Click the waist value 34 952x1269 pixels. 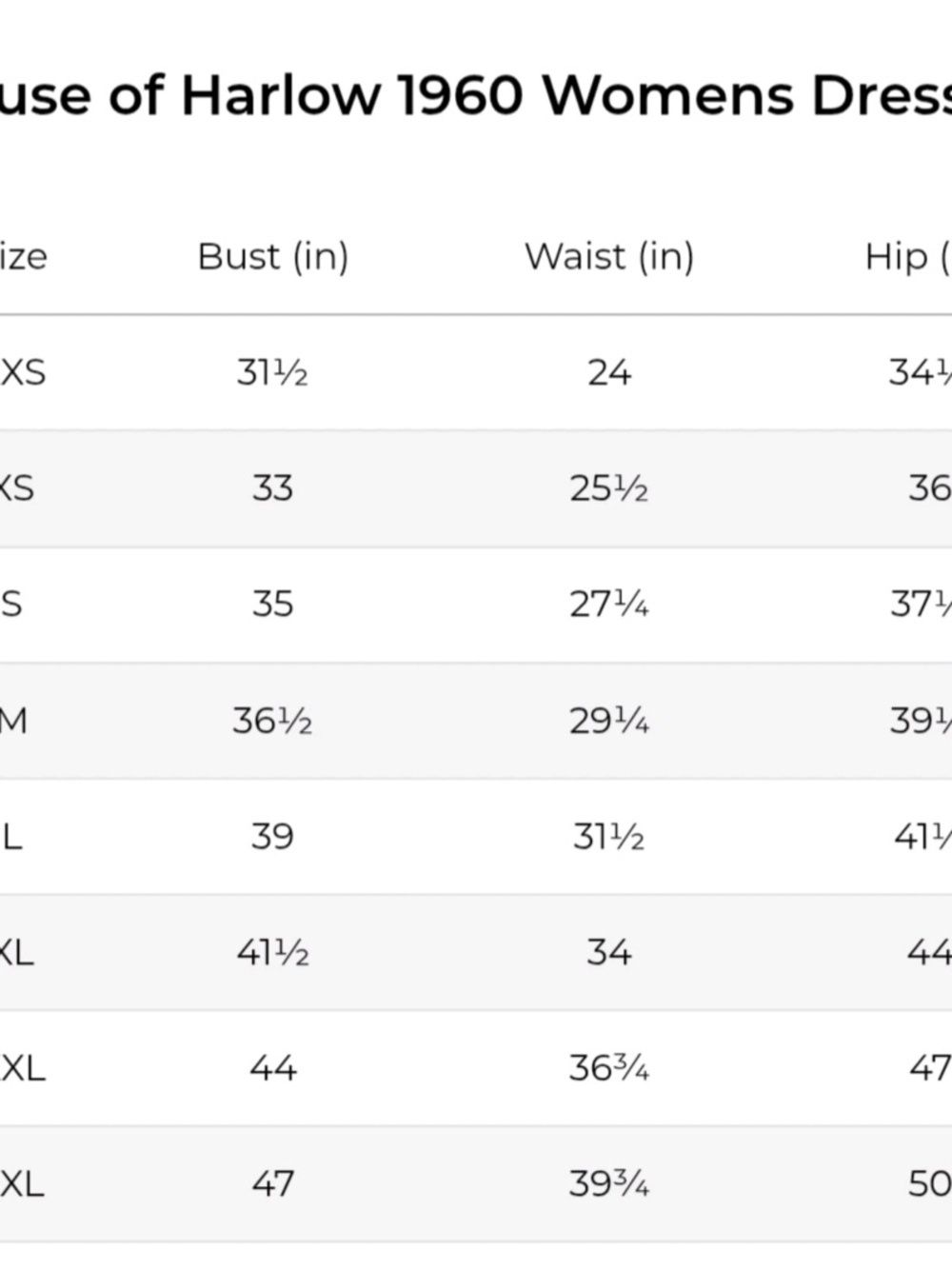pyautogui.click(x=609, y=952)
